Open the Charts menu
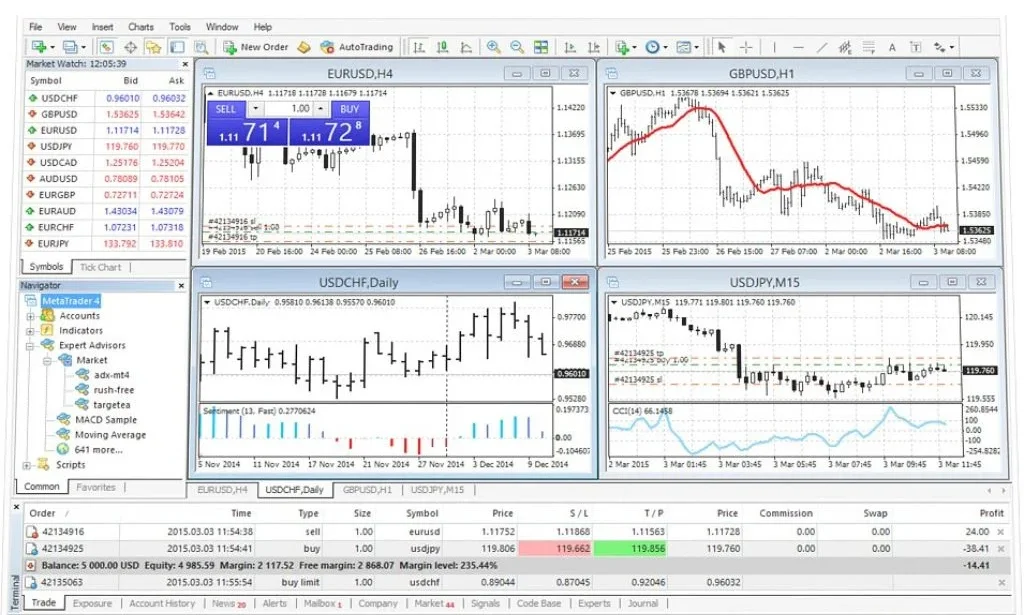Screen dimensions: 1024x615 click(x=141, y=27)
